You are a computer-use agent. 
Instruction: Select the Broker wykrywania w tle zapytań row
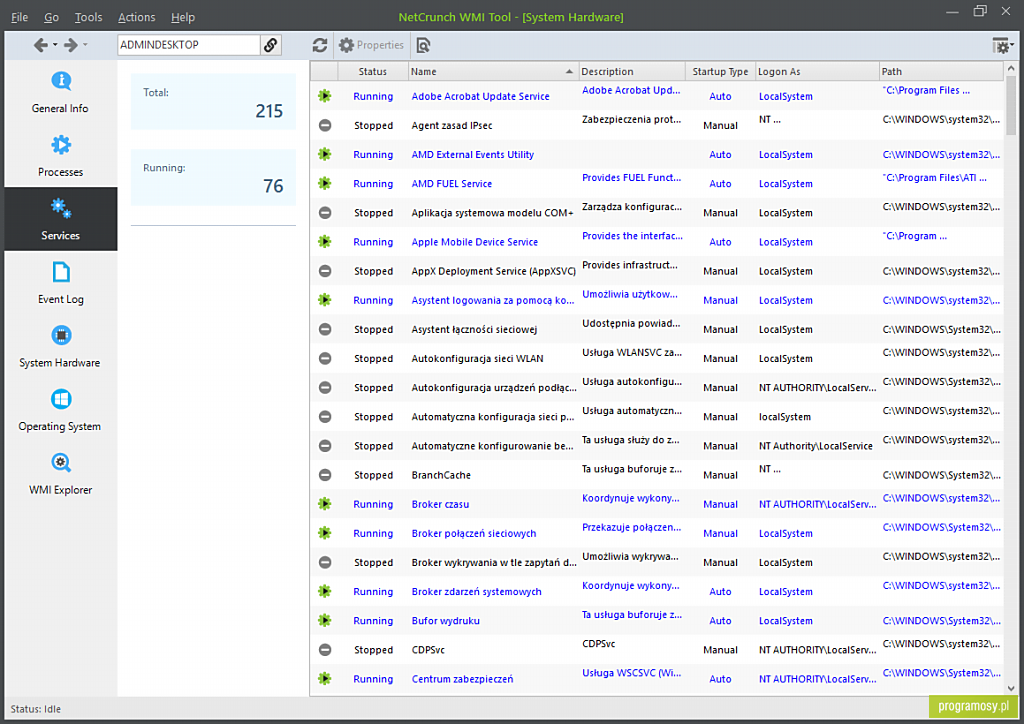tap(656, 562)
